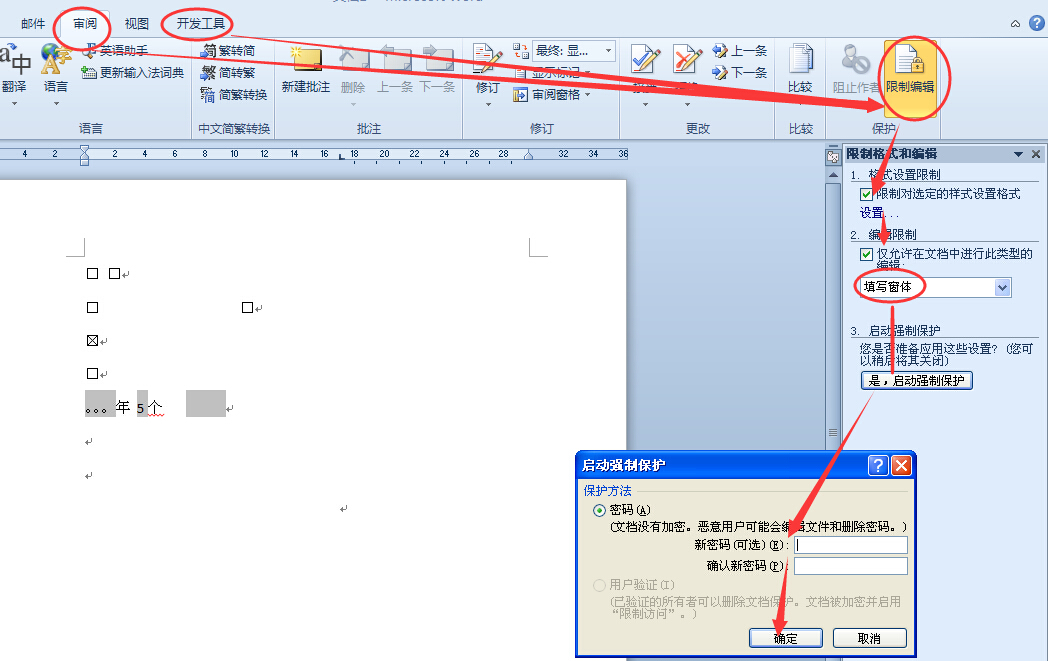
Task: Open the task pane options menu arrow
Action: [x=1018, y=154]
